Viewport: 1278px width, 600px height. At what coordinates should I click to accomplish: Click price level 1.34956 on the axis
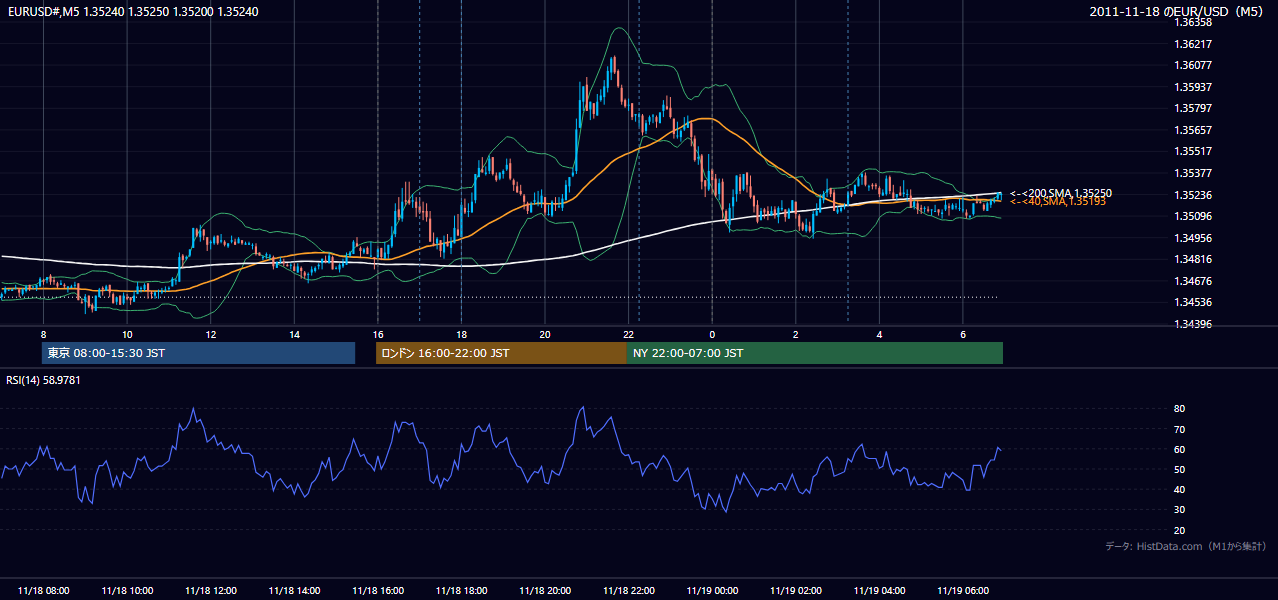click(1193, 238)
